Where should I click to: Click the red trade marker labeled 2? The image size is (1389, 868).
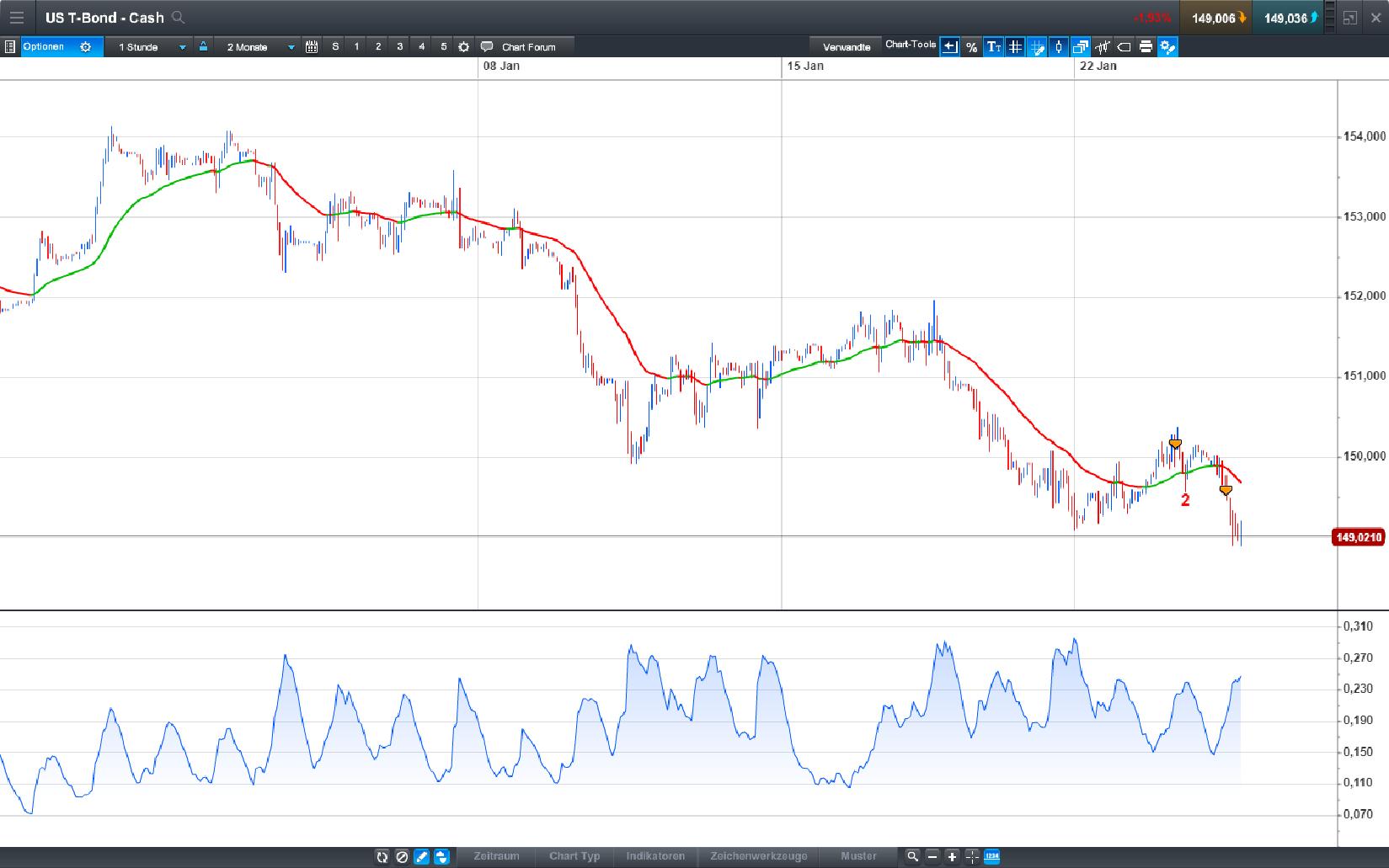tap(1185, 500)
